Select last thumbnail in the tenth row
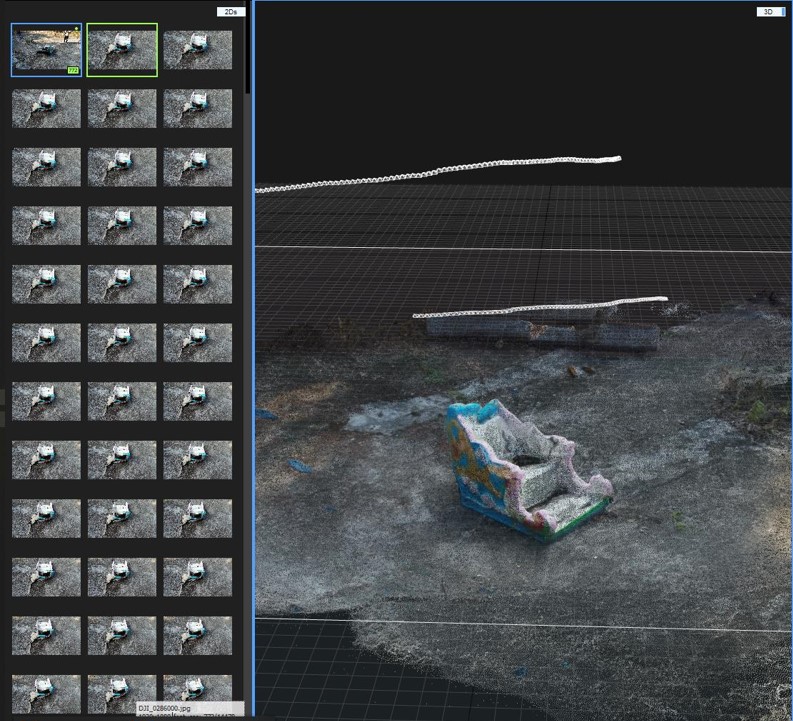The image size is (793, 721). click(198, 576)
